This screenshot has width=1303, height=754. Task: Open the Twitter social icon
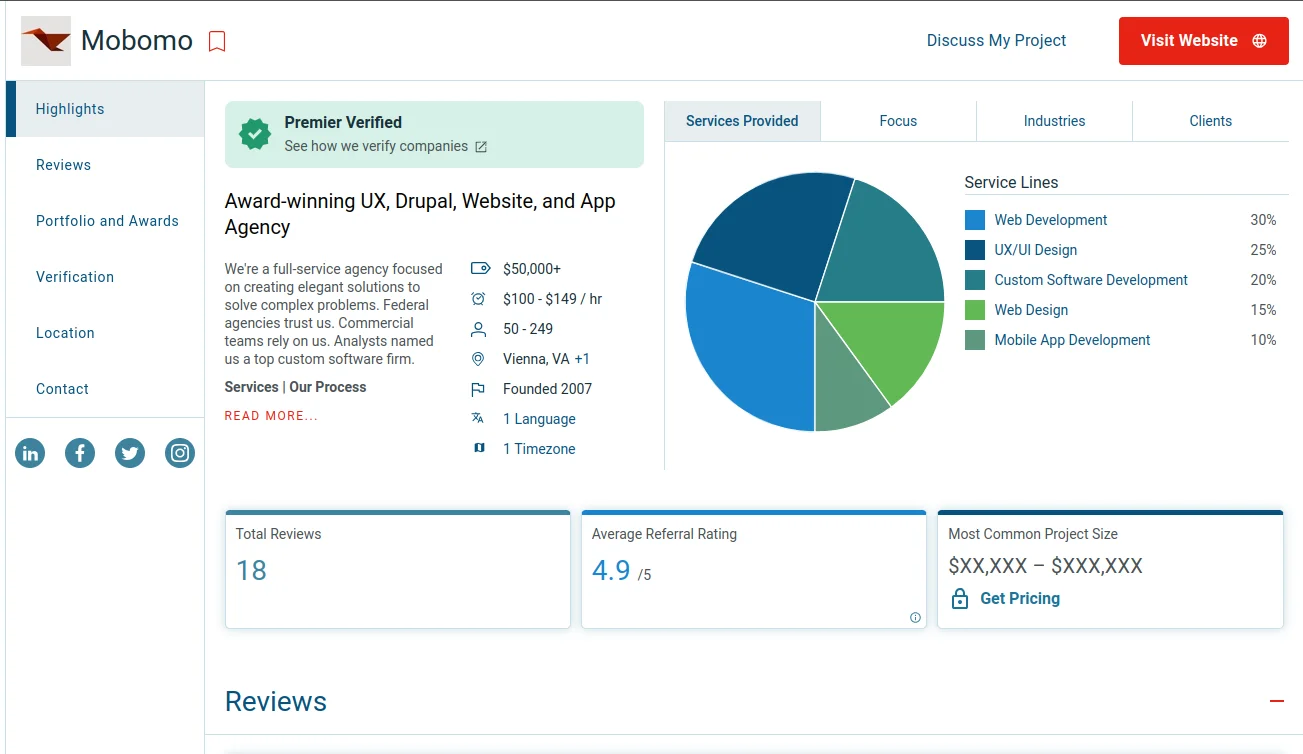130,453
